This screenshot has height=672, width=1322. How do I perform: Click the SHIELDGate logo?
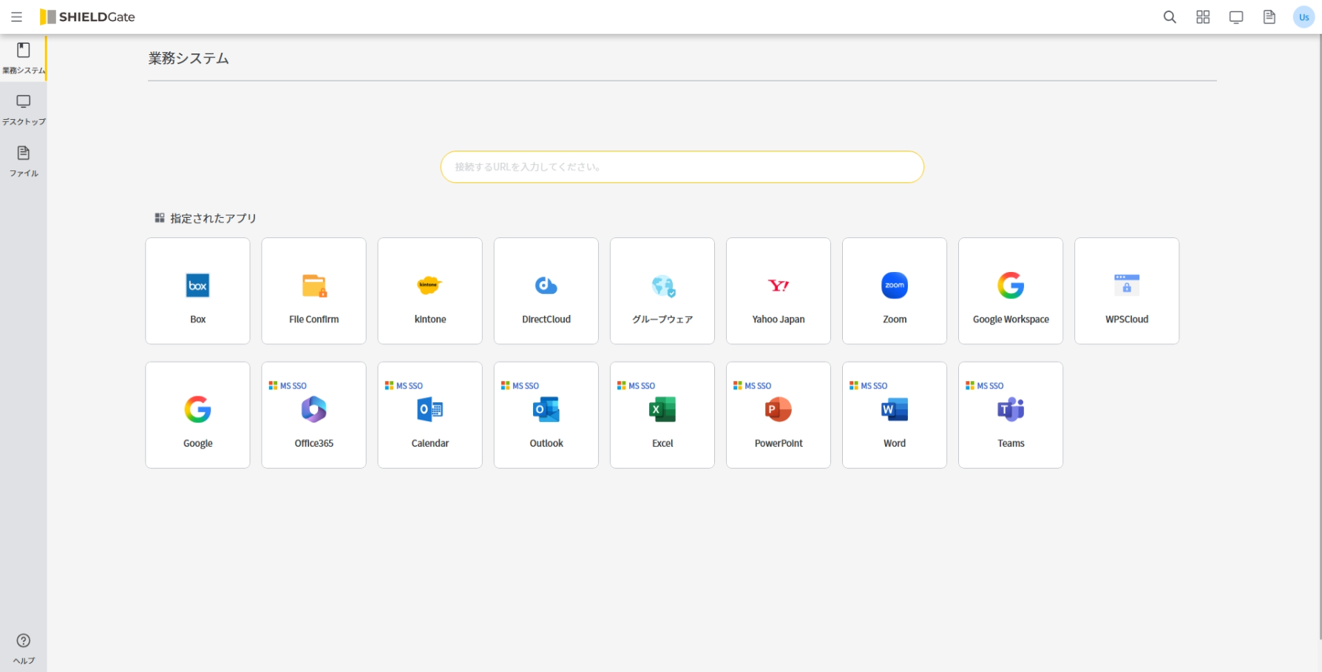87,17
